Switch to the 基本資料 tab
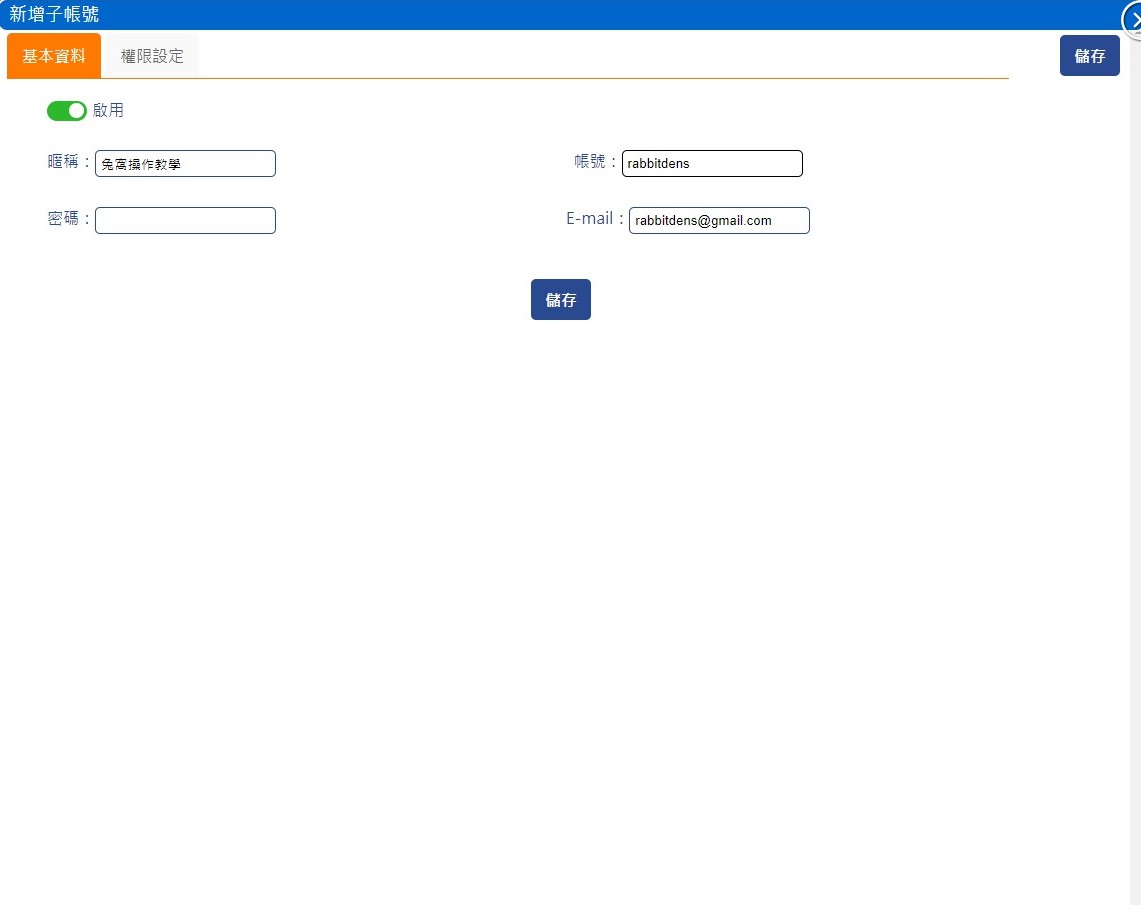 point(54,56)
